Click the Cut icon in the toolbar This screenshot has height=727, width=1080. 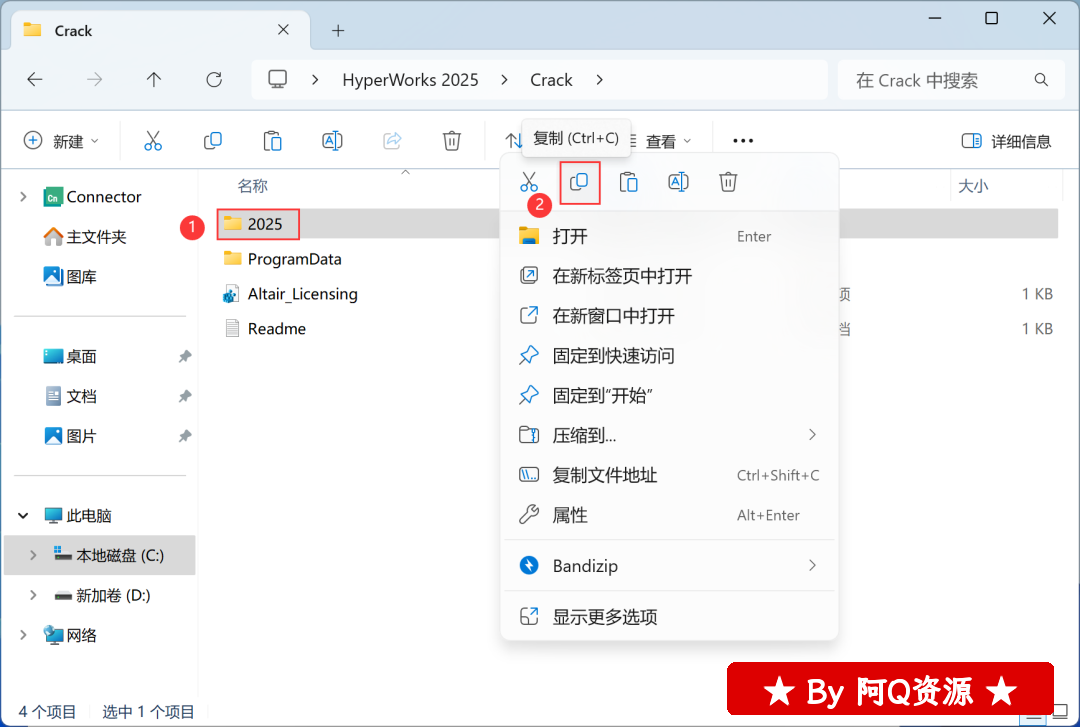pos(153,141)
